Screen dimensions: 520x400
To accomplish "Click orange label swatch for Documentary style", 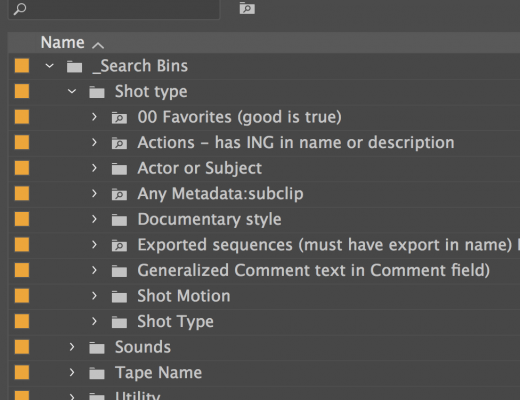I will [x=22, y=219].
